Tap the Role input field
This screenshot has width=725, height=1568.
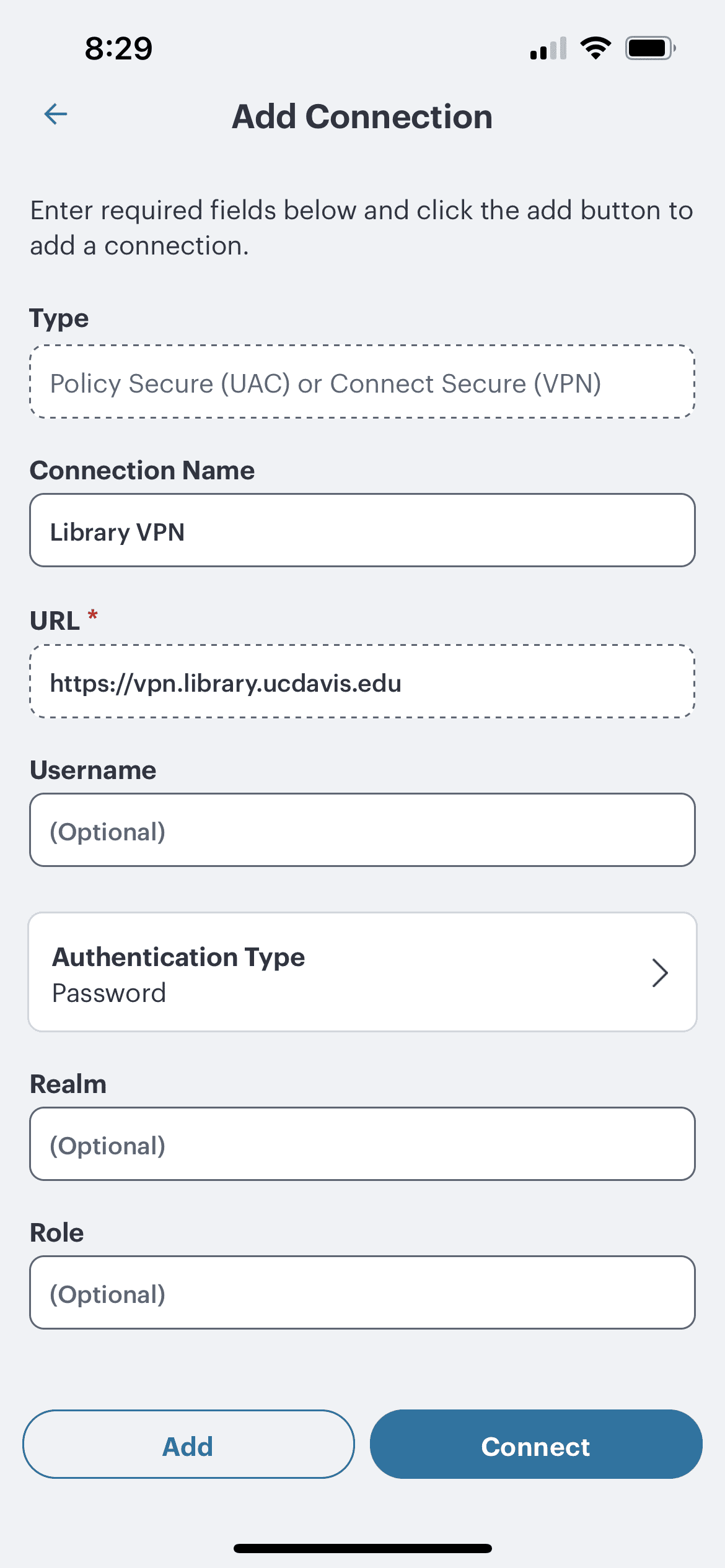tap(362, 1293)
